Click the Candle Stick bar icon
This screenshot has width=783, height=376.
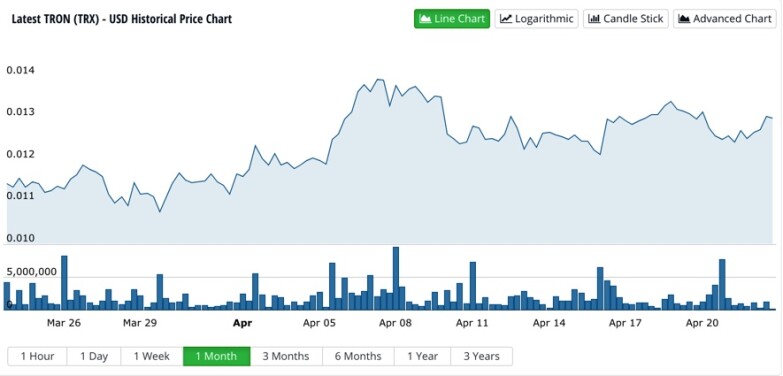point(594,19)
